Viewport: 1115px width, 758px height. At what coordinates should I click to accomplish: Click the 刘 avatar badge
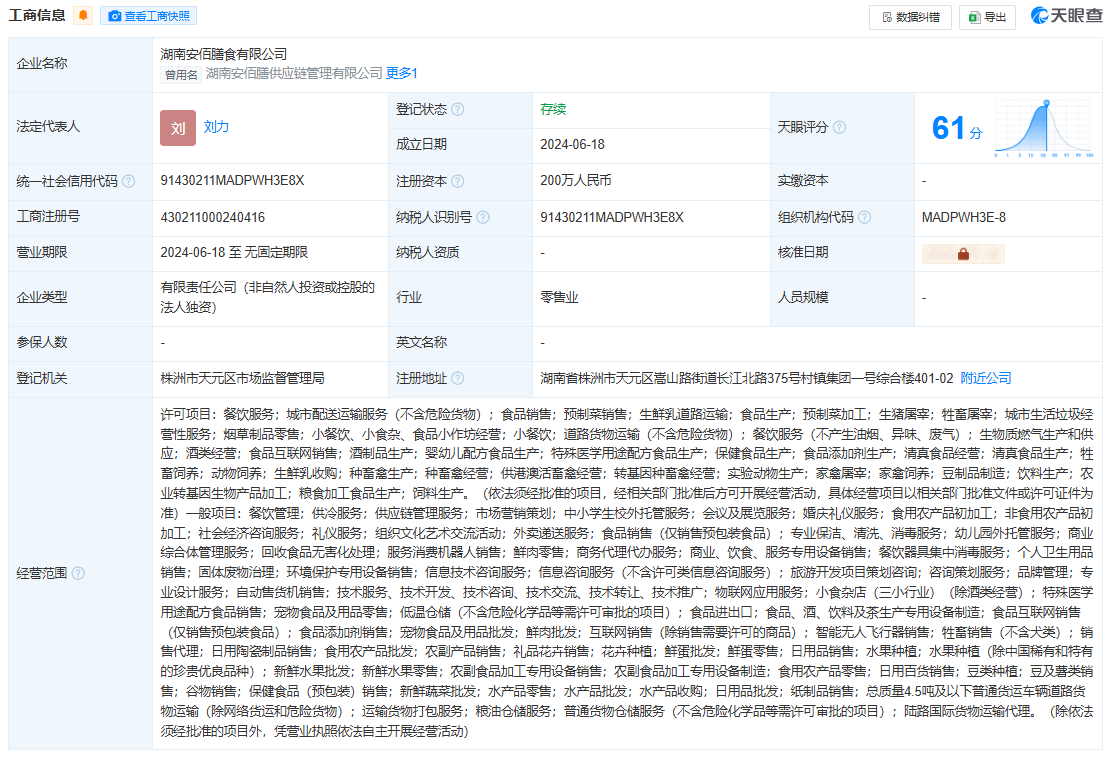pos(178,128)
